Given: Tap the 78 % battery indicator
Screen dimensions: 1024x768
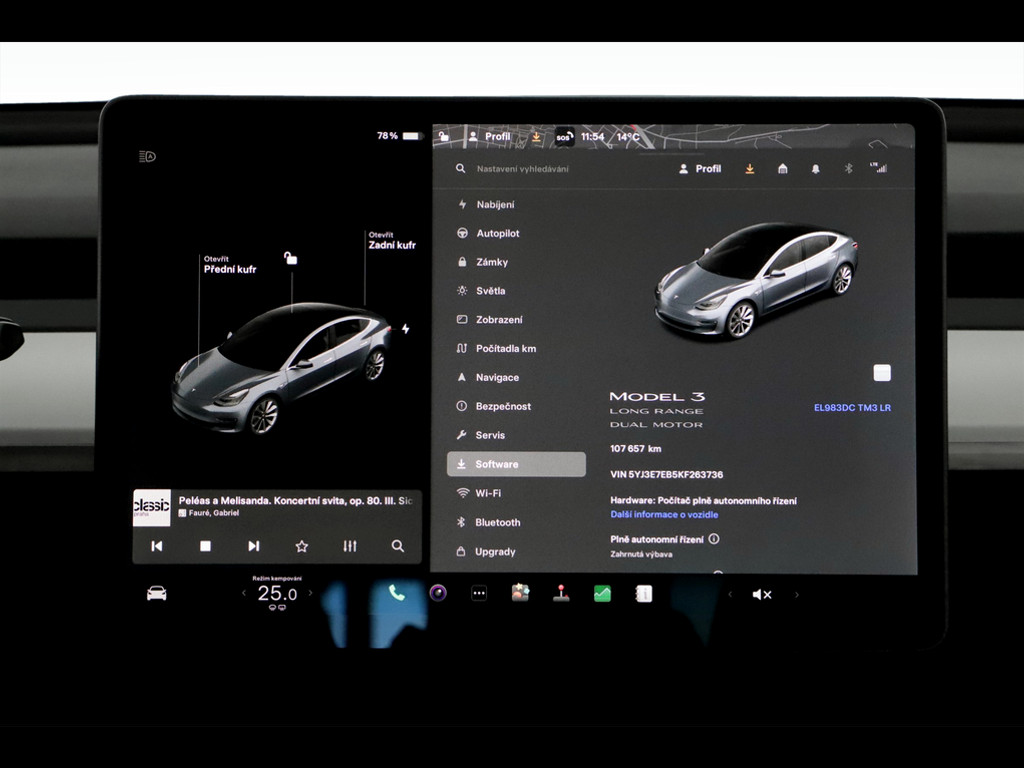Looking at the screenshot, I should (x=398, y=136).
